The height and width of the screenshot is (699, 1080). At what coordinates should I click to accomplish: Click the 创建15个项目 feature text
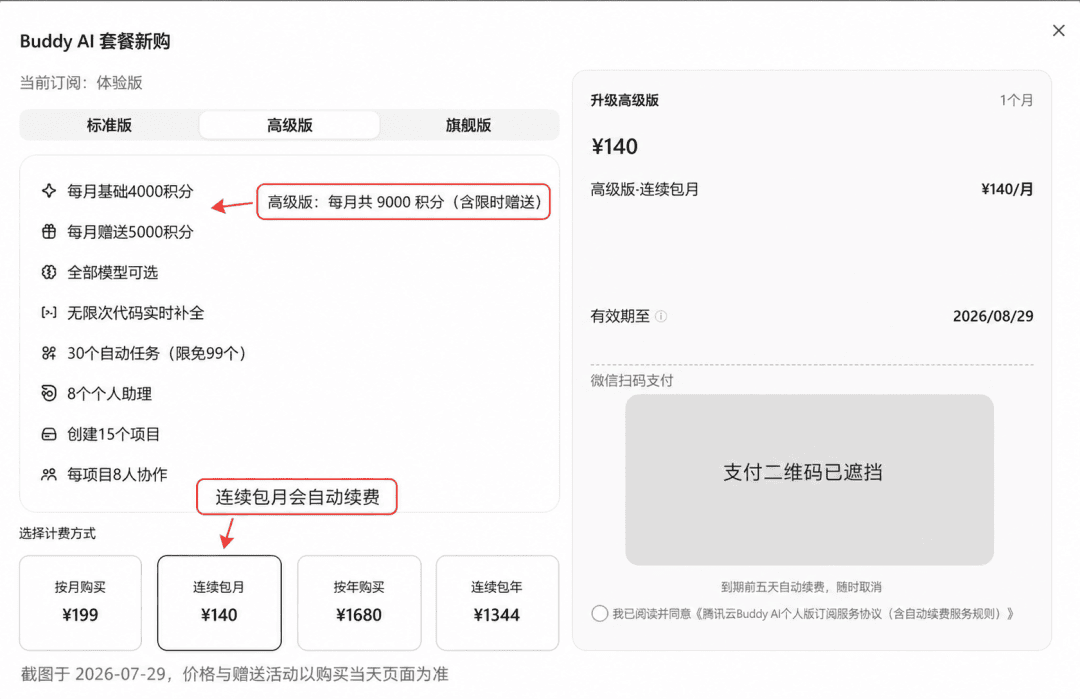click(x=114, y=435)
